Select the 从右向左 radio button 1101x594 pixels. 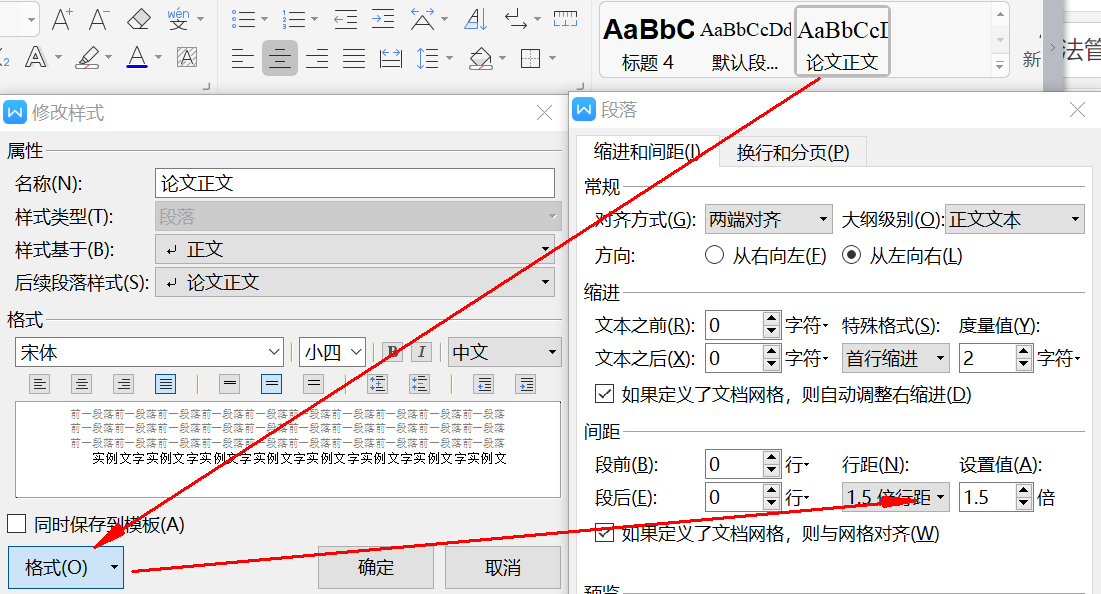coord(715,255)
